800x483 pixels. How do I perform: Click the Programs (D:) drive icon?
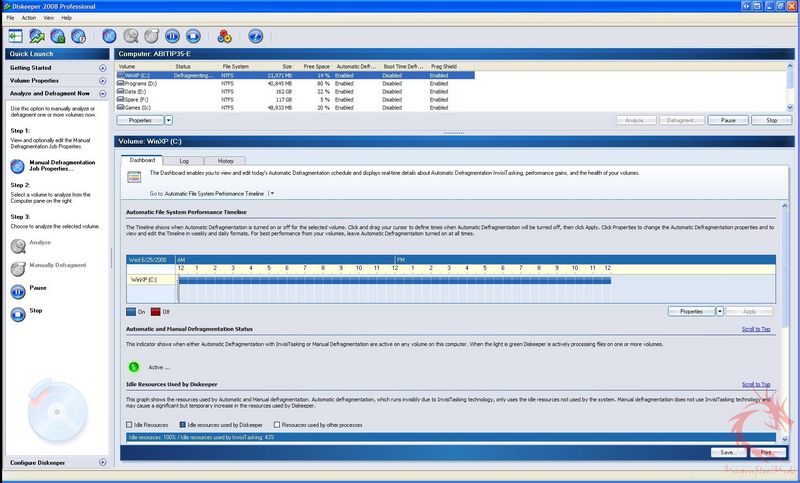click(x=120, y=83)
